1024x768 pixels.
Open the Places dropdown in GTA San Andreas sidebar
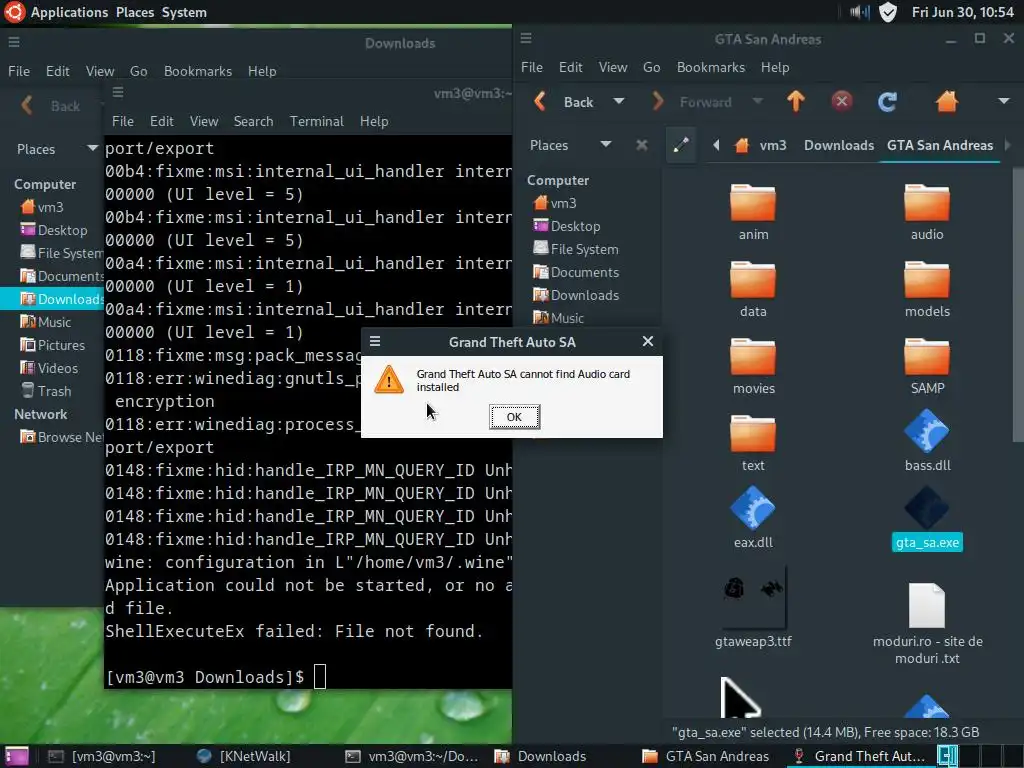[605, 144]
